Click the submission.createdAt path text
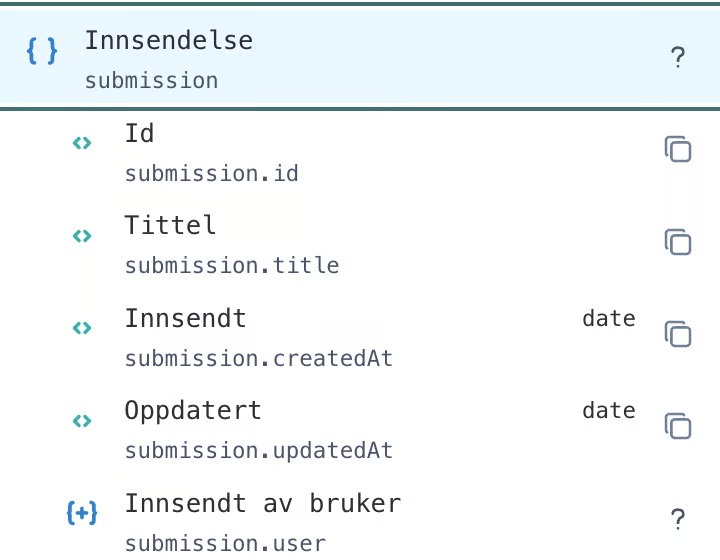Viewport: 720px width, 560px height. click(x=258, y=358)
